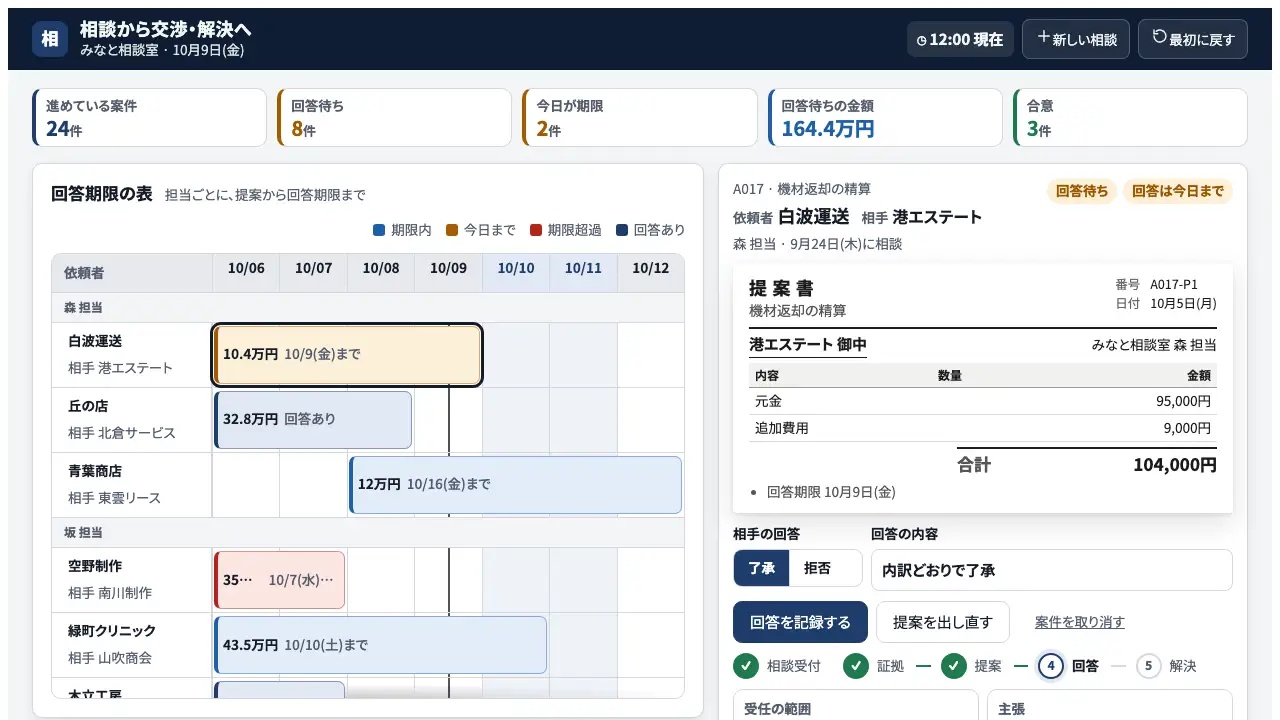This screenshot has height=720, width=1280.
Task: Click the clock icon beside 12:00 現在
Action: pos(922,41)
